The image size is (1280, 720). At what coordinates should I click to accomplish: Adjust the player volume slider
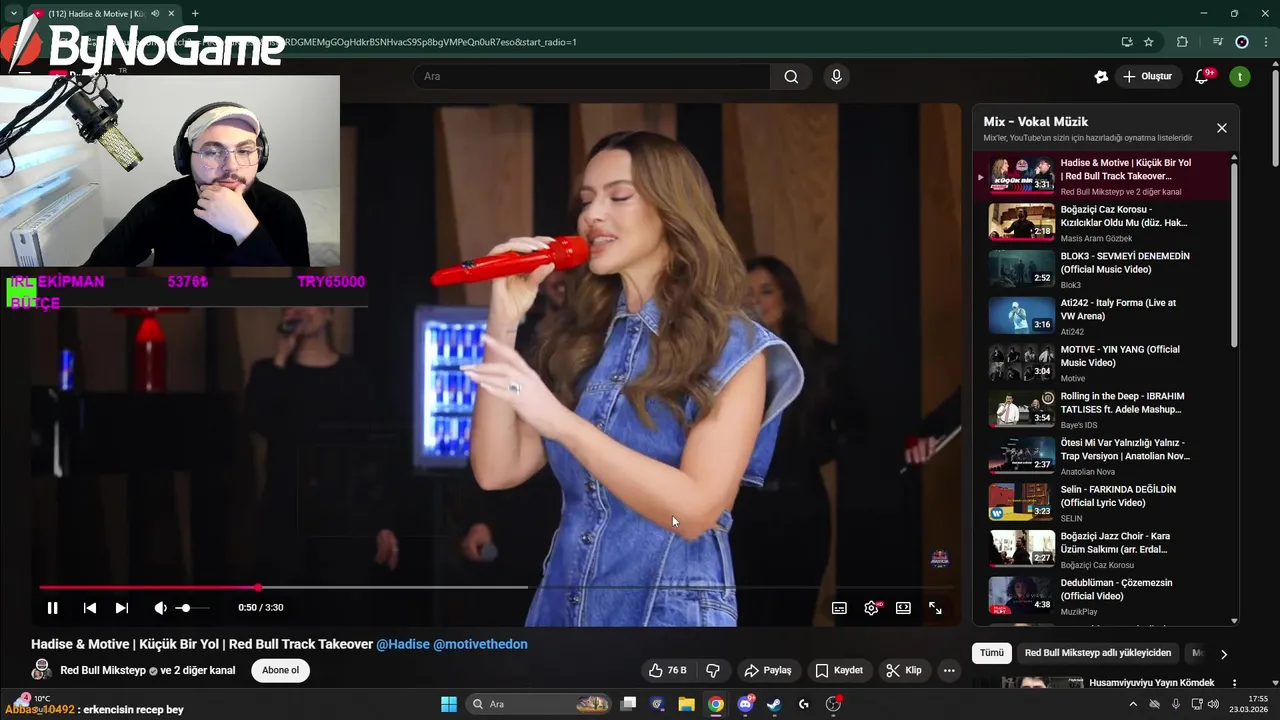tap(193, 607)
